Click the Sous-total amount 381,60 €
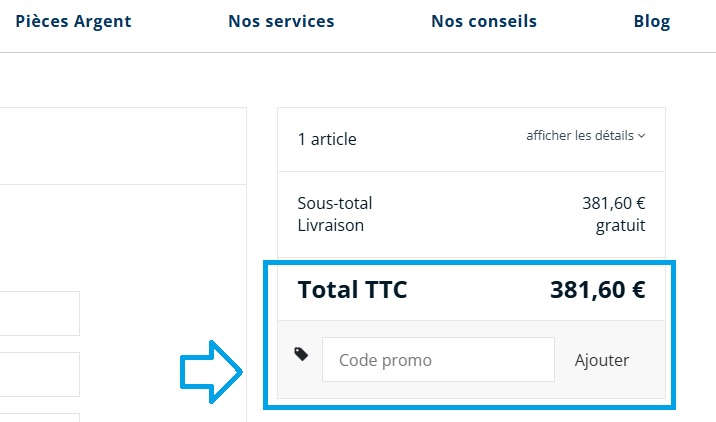Screen dimensions: 716x422 (x=613, y=203)
